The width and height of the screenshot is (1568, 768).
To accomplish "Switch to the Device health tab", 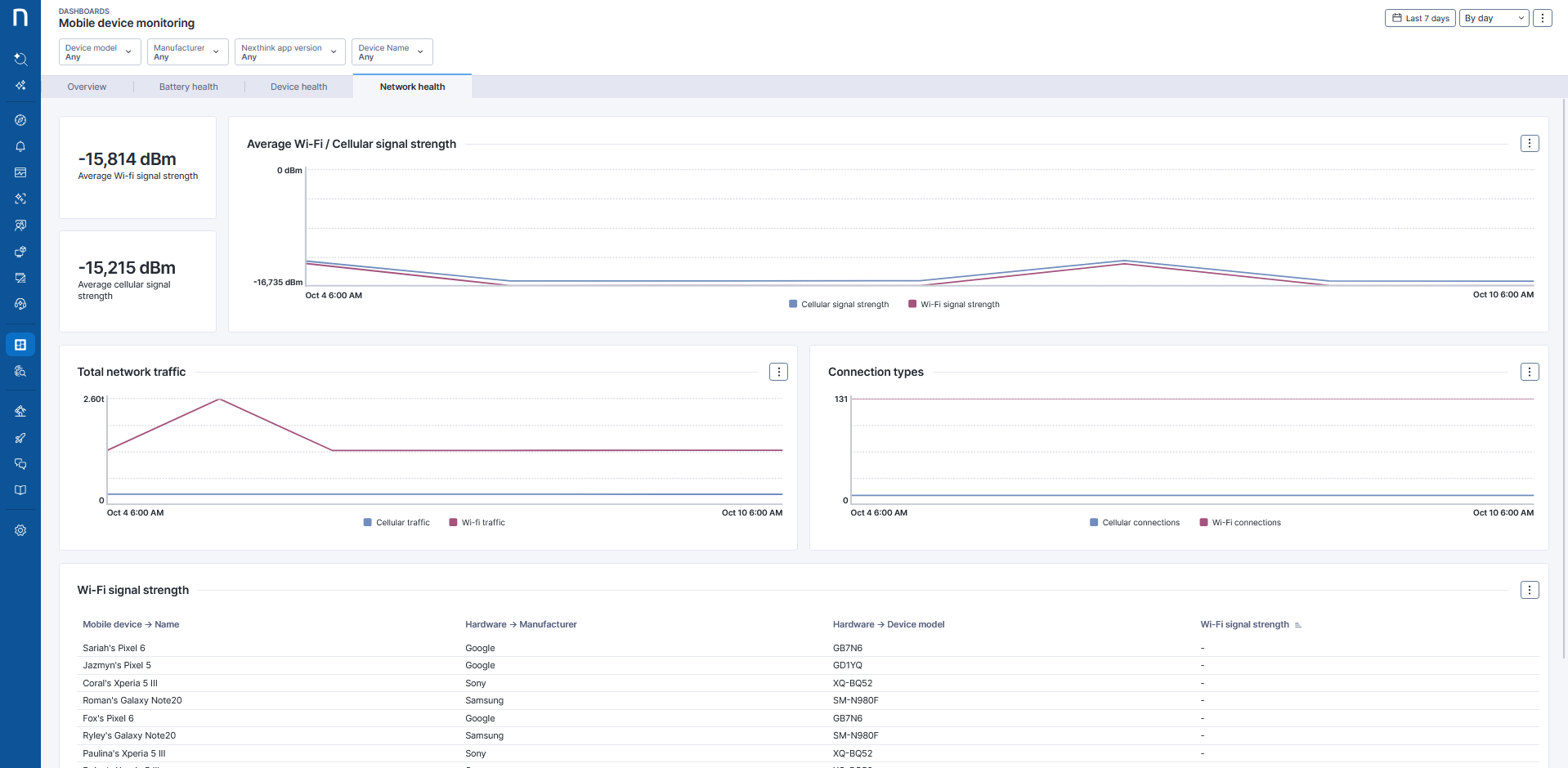I will pyautogui.click(x=298, y=87).
